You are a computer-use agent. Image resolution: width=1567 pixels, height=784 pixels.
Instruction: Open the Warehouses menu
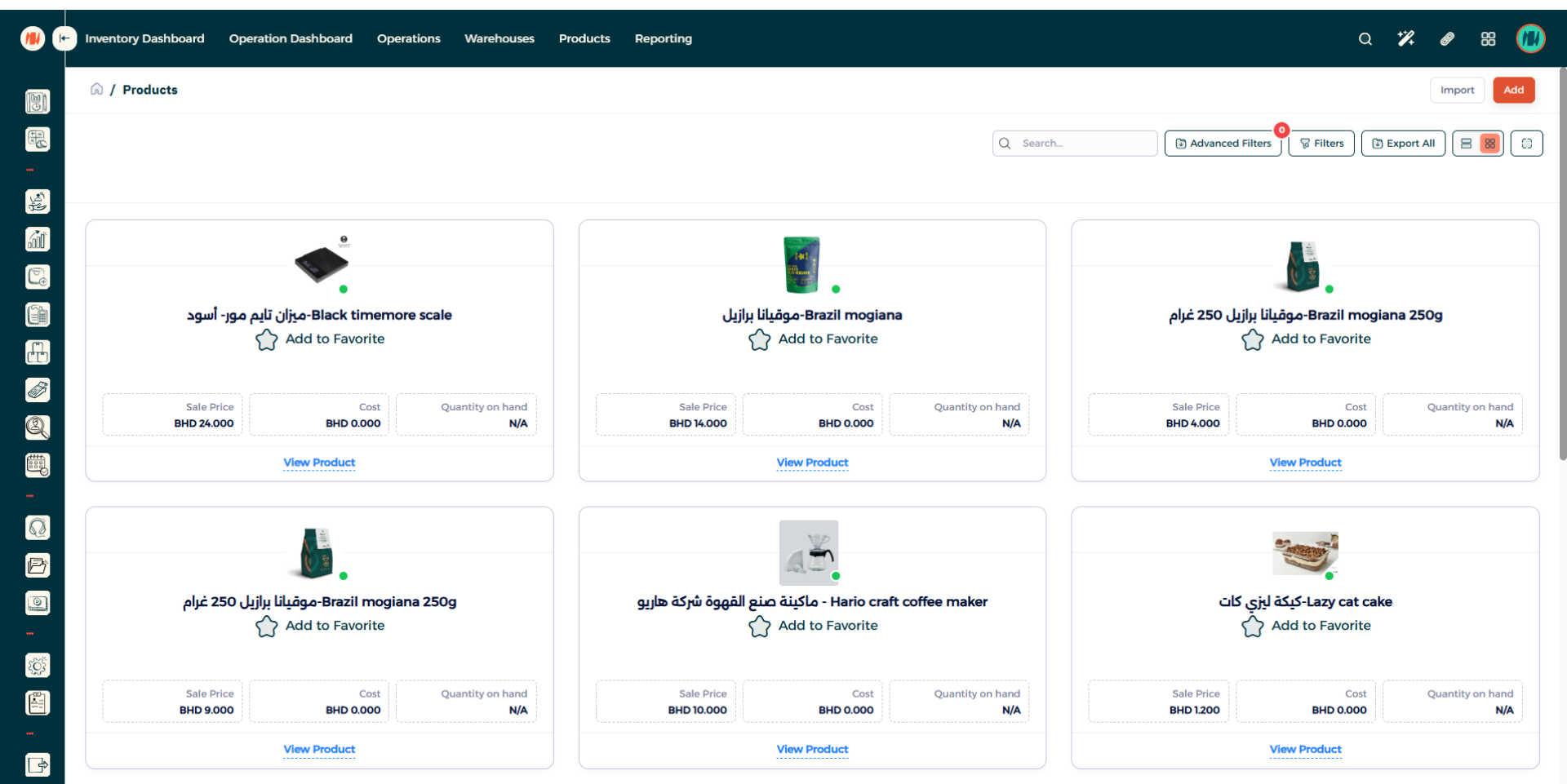[x=499, y=38]
